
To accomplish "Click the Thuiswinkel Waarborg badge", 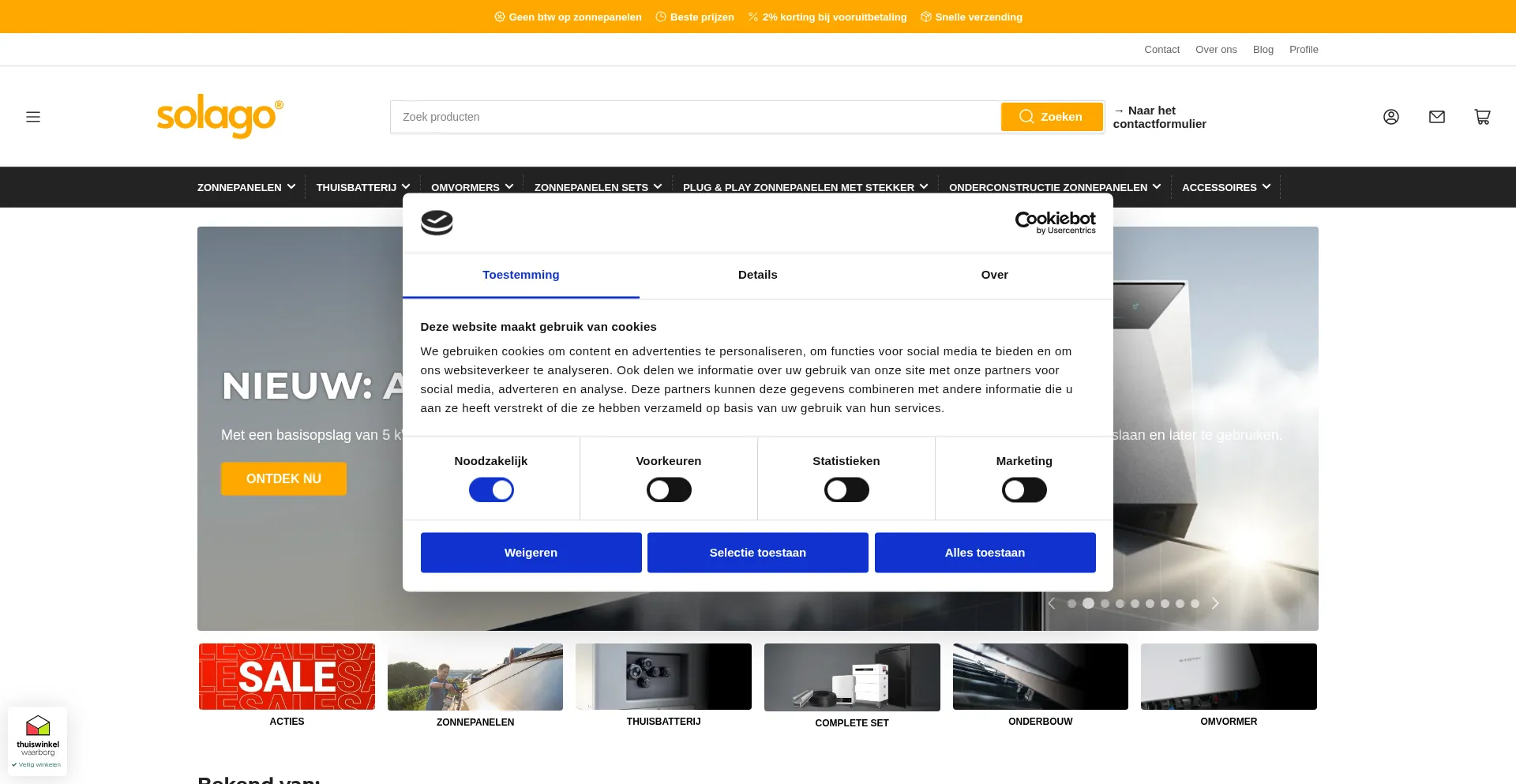I will pos(38,741).
